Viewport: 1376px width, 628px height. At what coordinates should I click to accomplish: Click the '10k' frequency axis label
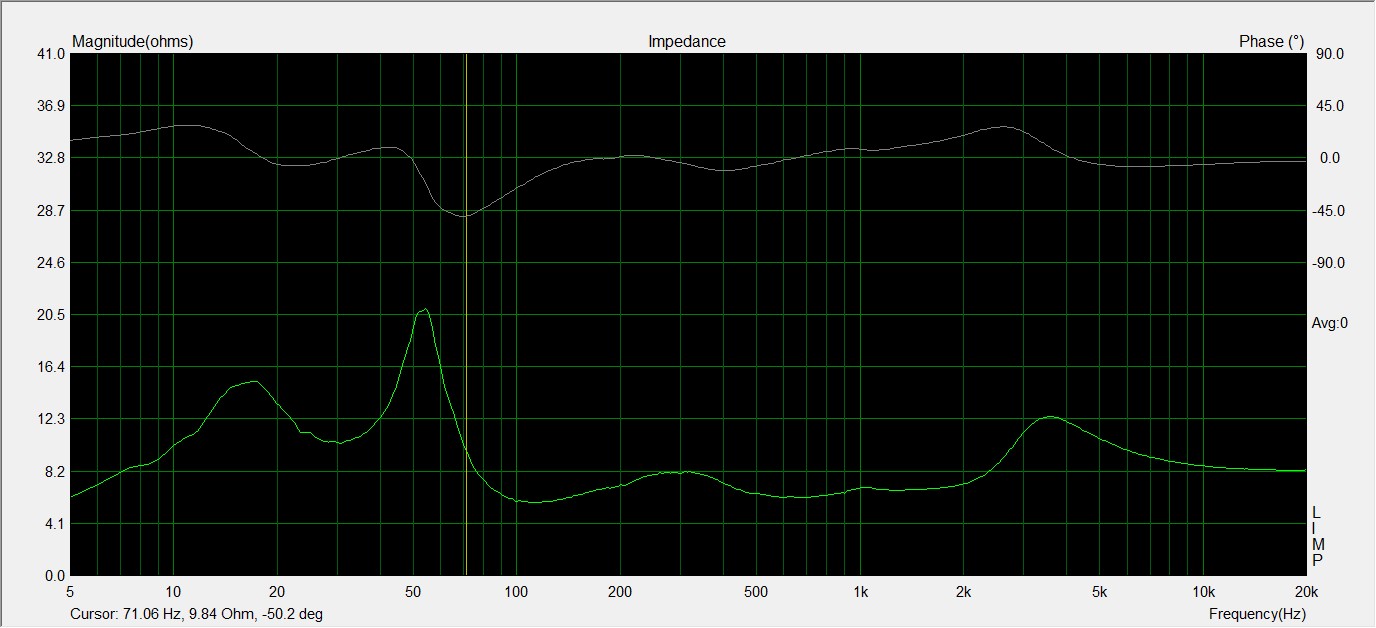tap(1203, 590)
